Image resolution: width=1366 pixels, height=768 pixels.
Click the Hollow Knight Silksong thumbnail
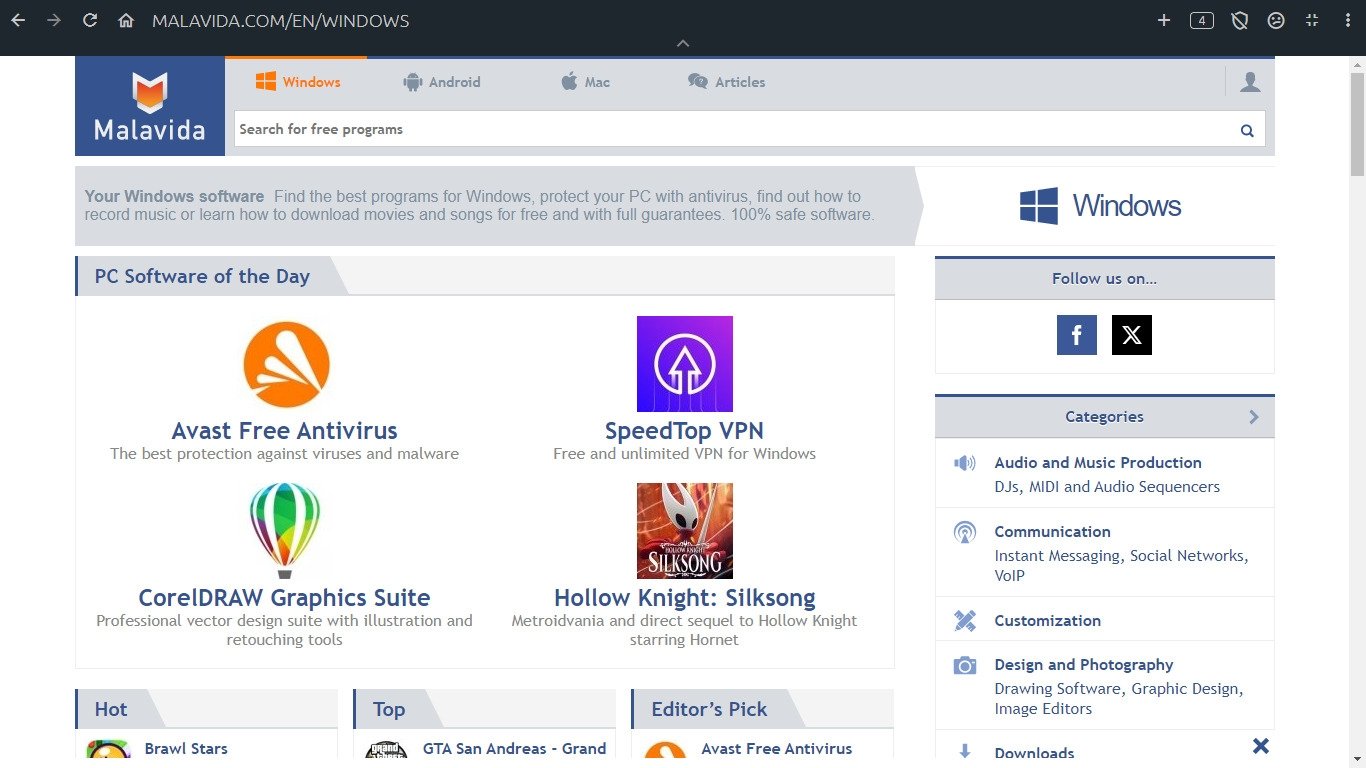tap(684, 530)
